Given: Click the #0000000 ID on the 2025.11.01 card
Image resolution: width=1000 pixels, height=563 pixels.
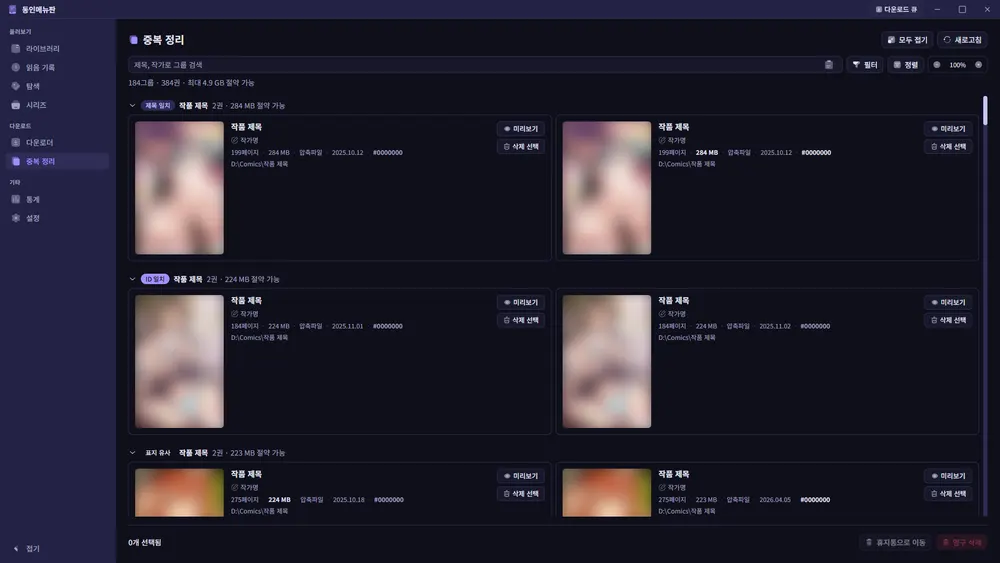Looking at the screenshot, I should pyautogui.click(x=388, y=326).
